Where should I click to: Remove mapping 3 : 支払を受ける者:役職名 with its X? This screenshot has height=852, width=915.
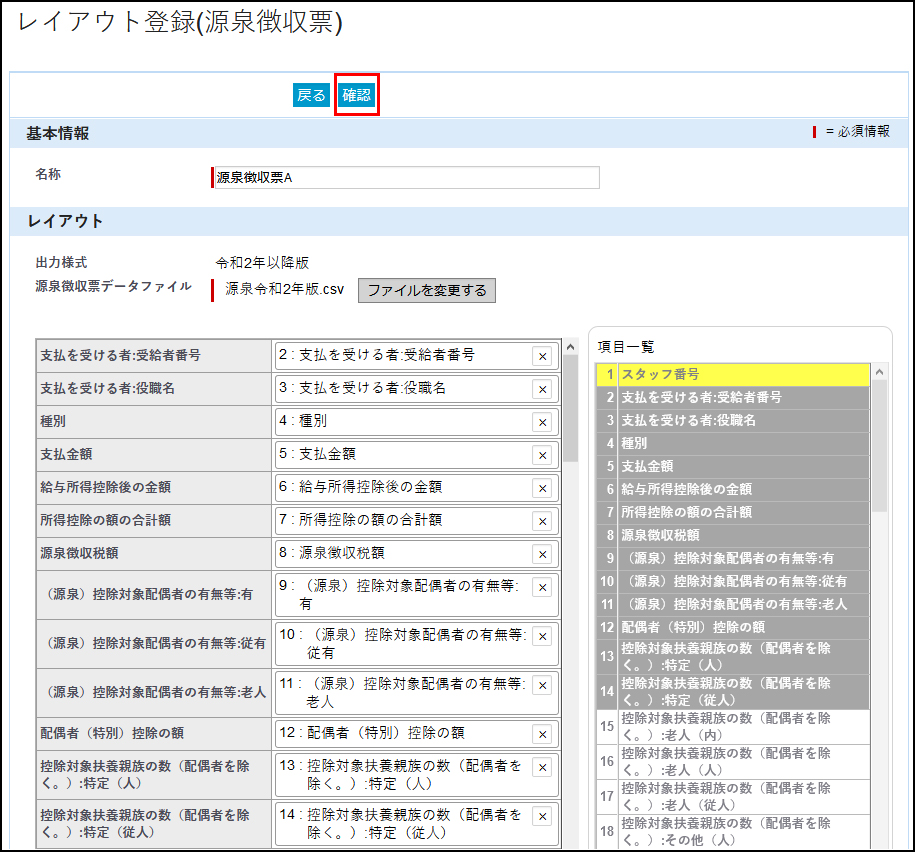click(542, 390)
